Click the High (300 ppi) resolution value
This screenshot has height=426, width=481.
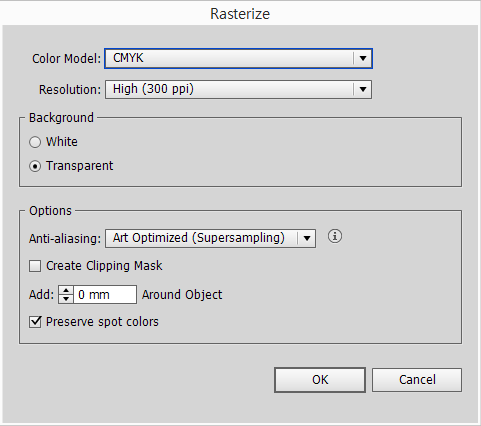tap(153, 89)
